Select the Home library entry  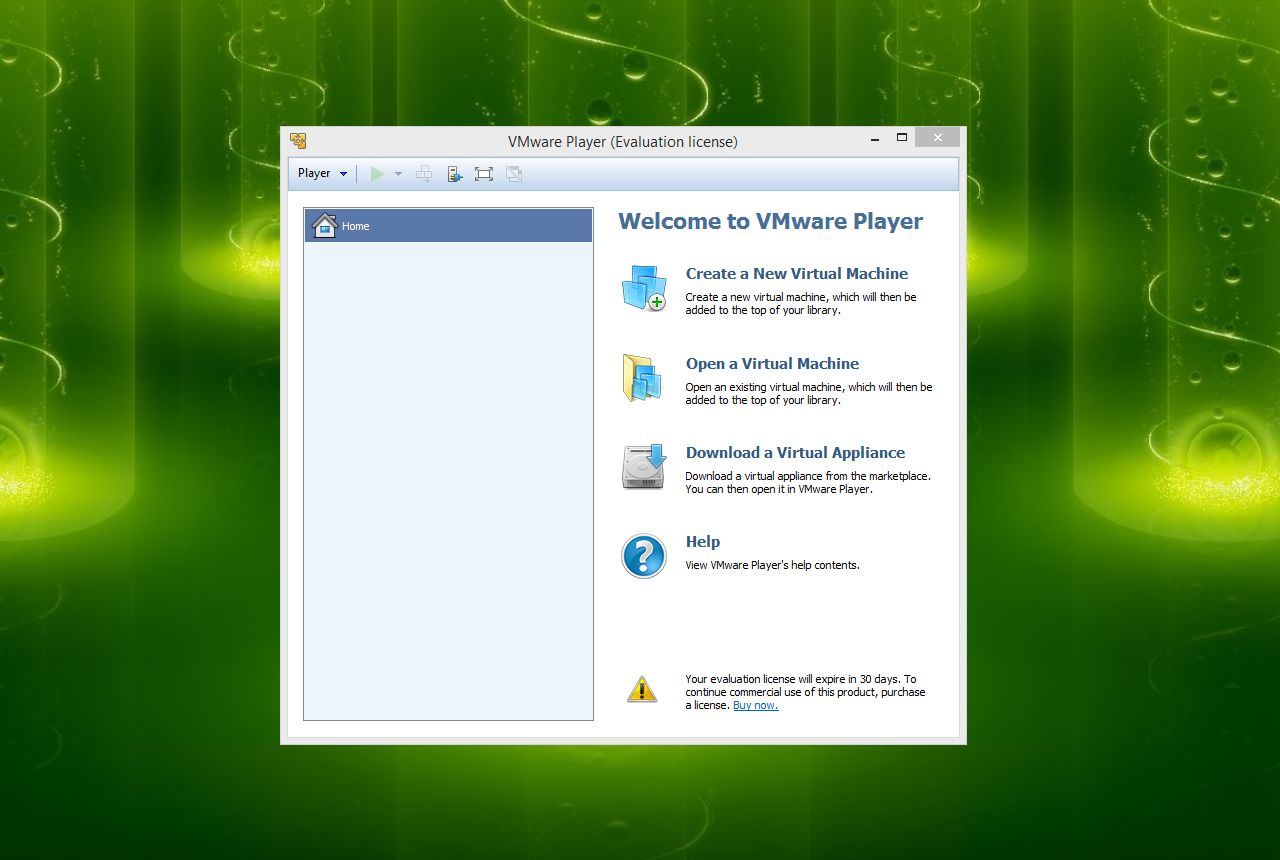point(448,226)
